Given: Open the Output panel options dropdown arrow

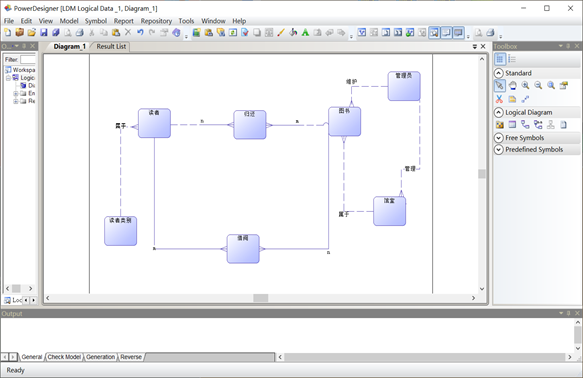Looking at the screenshot, I should pyautogui.click(x=561, y=313).
